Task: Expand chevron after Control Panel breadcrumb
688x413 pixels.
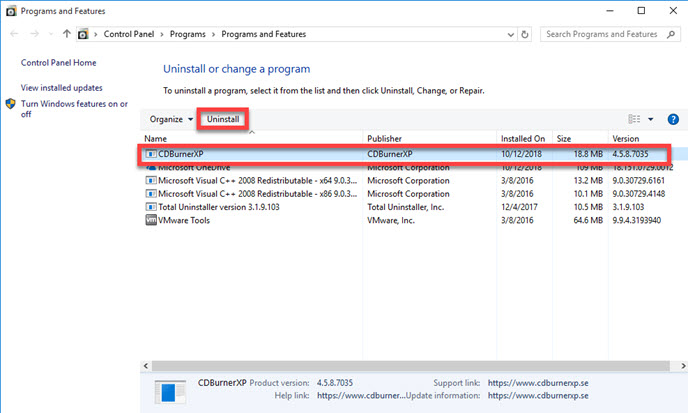Action: (x=162, y=34)
